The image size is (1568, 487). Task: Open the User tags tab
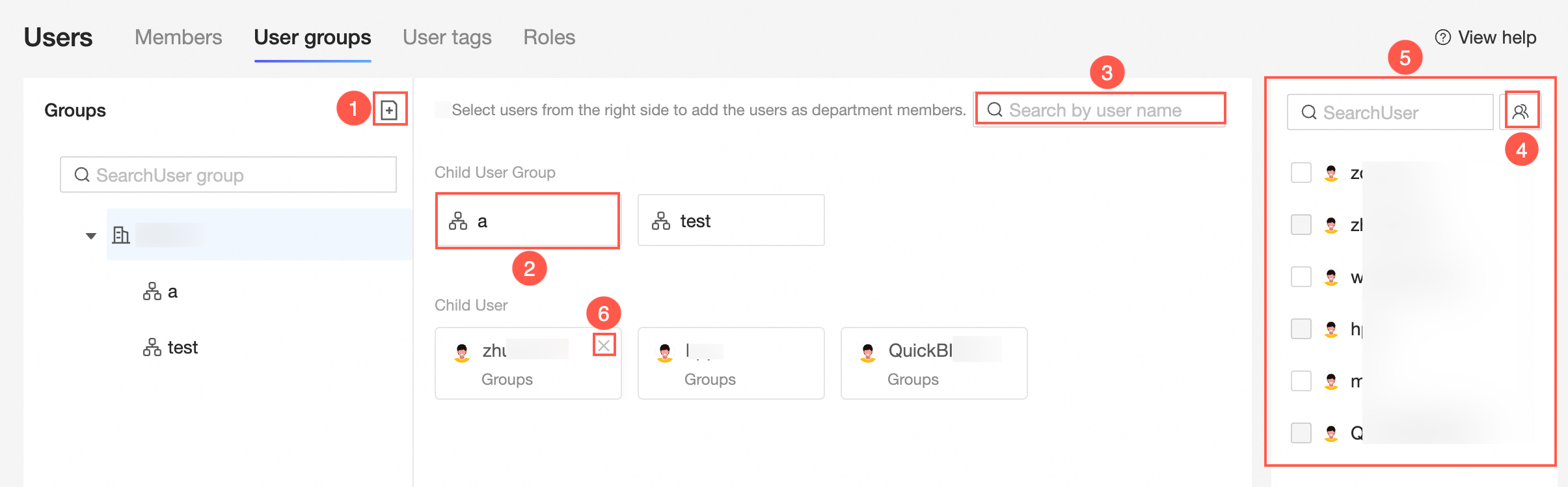[x=447, y=38]
